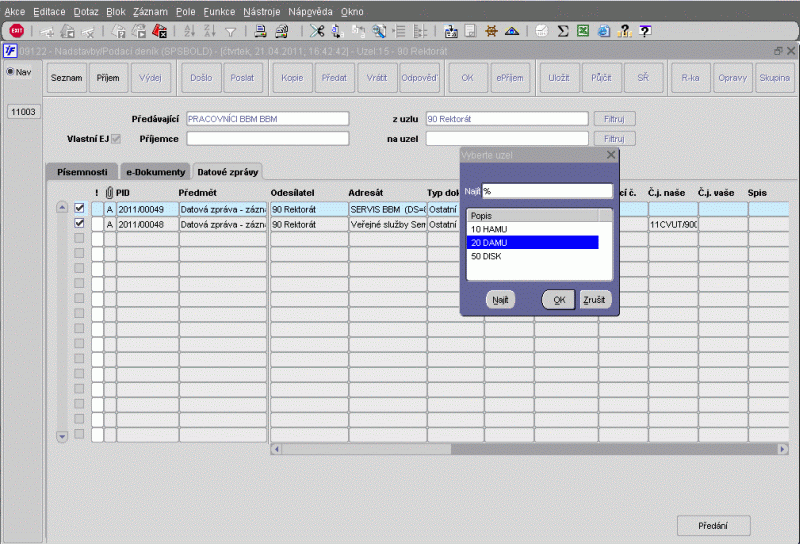Click the Excel export icon
Image resolution: width=800 pixels, height=544 pixels.
pyautogui.click(x=583, y=32)
